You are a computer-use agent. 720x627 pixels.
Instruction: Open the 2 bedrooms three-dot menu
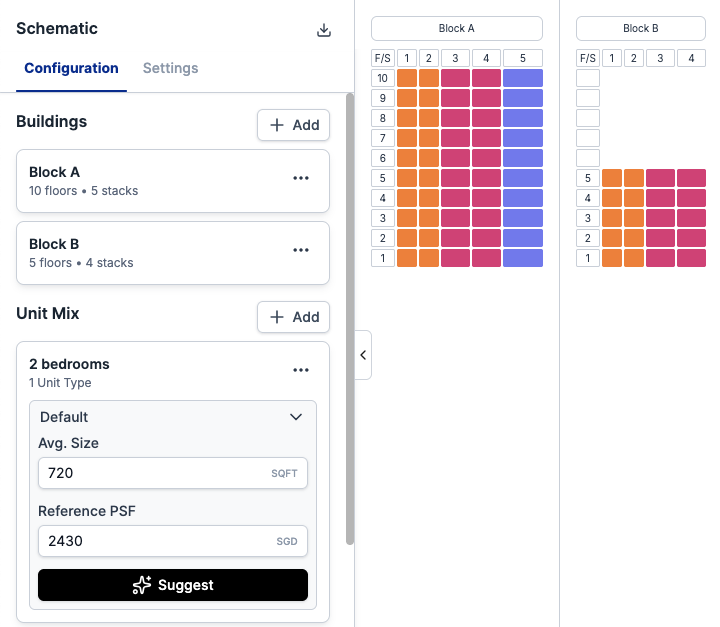pyautogui.click(x=301, y=370)
